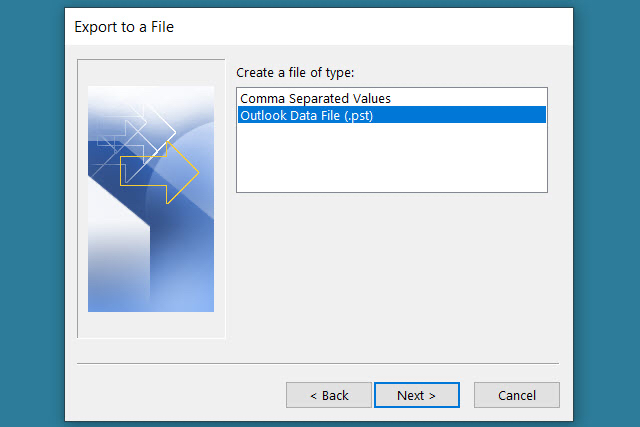Click the horizontal separator line above the buttons
The width and height of the screenshot is (640, 427).
(x=318, y=363)
